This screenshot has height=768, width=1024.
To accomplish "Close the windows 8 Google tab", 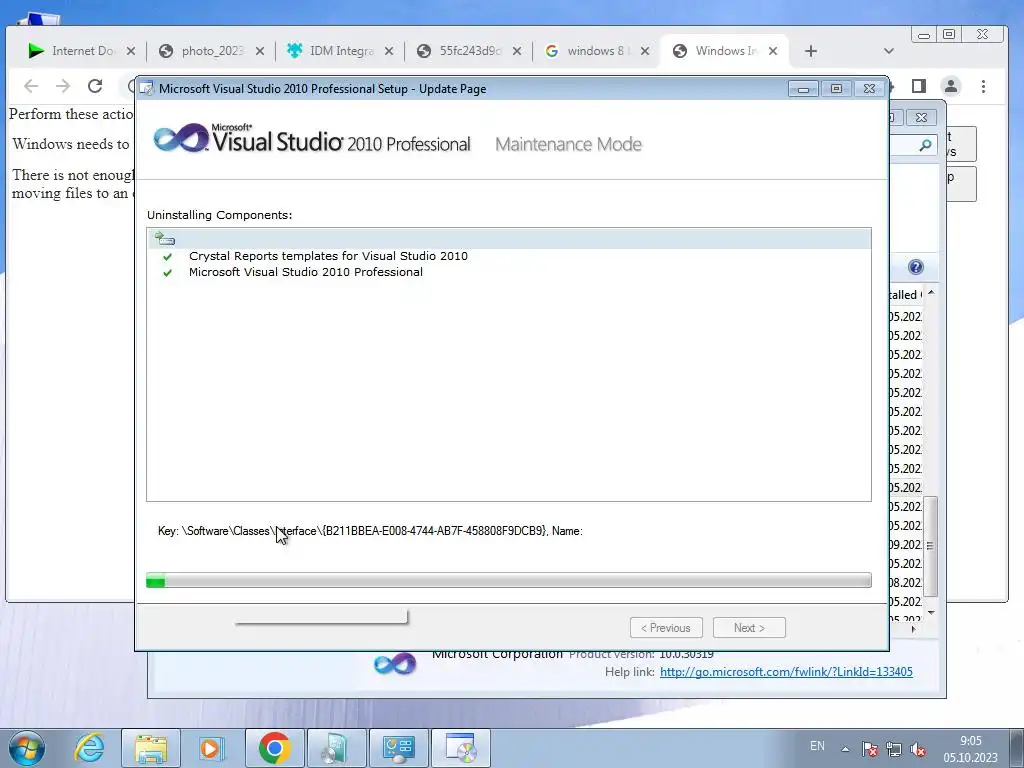I will coord(645,51).
